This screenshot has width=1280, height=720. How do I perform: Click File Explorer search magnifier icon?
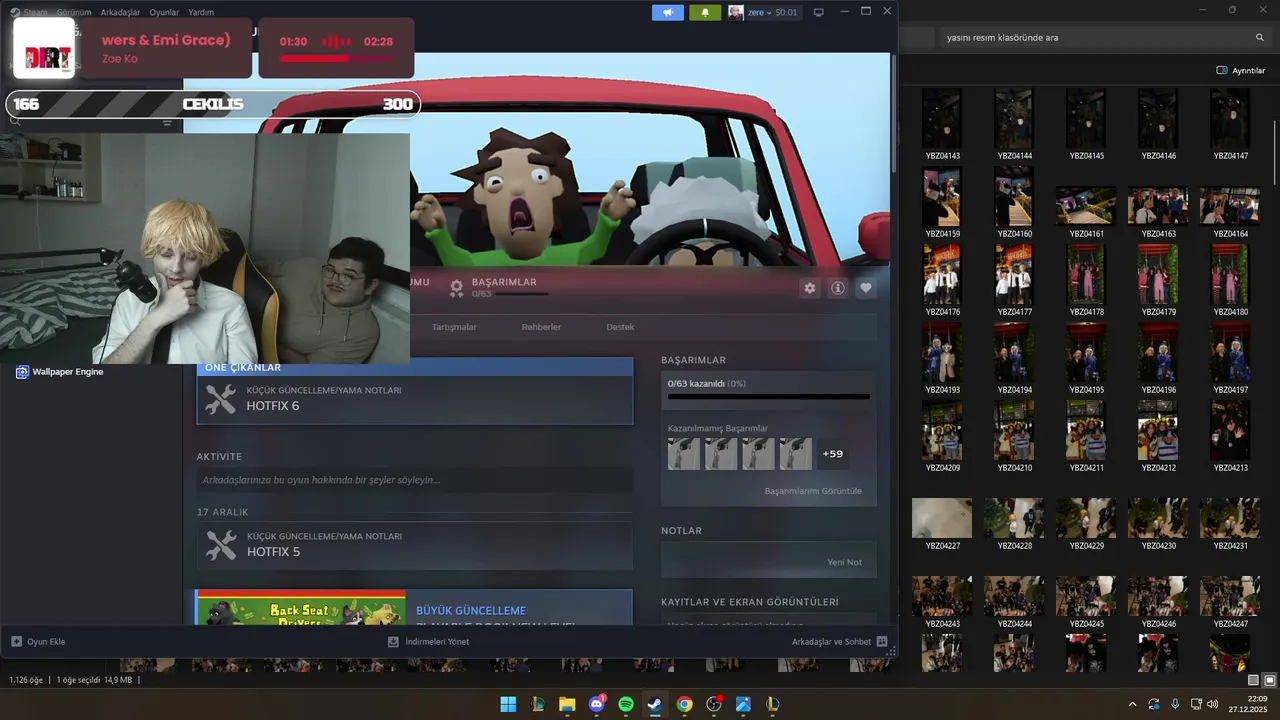click(1260, 37)
